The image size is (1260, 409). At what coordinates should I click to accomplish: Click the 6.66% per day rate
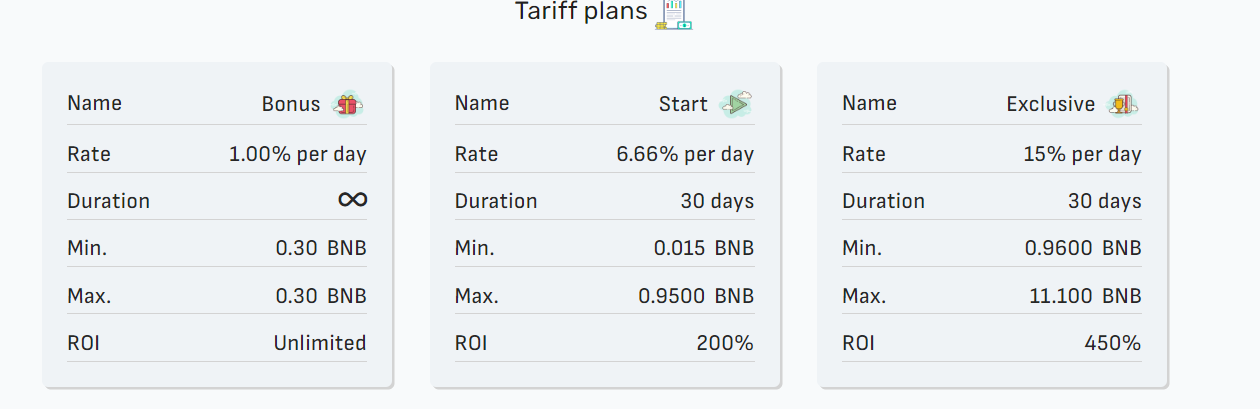click(x=685, y=154)
